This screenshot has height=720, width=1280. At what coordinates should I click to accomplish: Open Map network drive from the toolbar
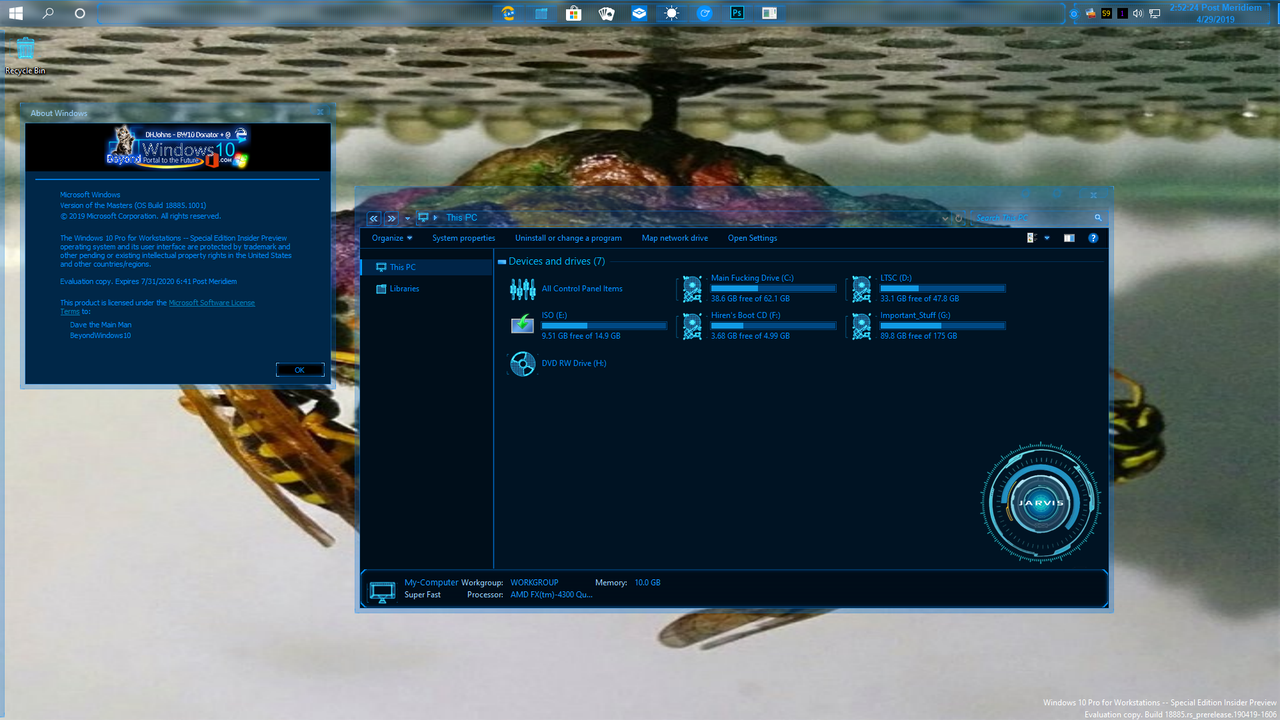click(x=674, y=238)
